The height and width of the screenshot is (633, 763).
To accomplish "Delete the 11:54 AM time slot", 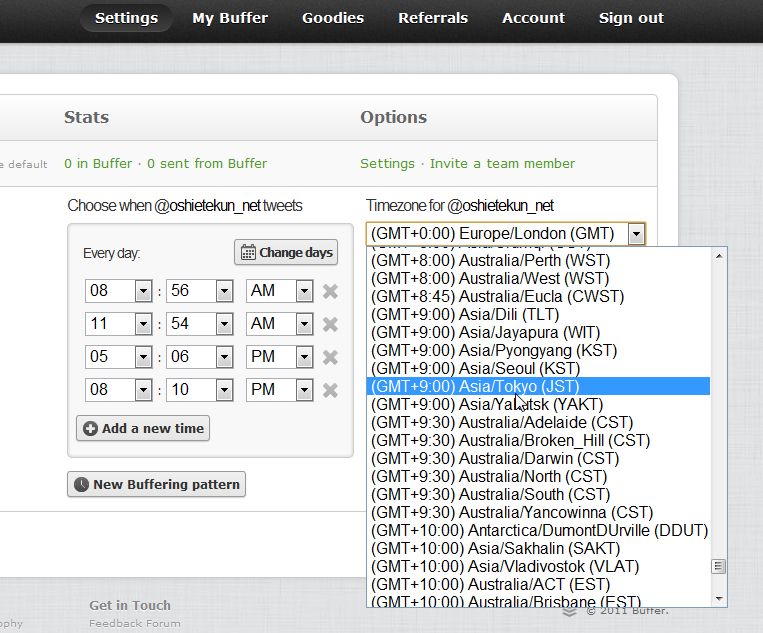I will point(330,324).
